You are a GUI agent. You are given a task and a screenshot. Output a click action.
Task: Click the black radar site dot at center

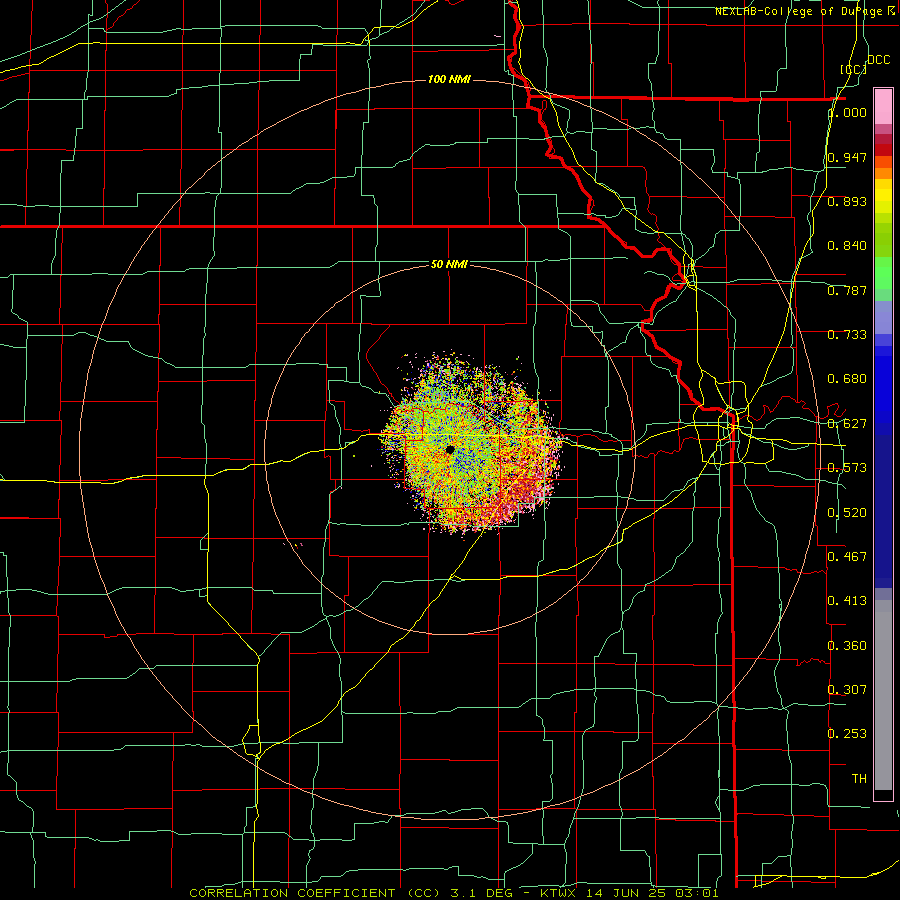point(450,449)
